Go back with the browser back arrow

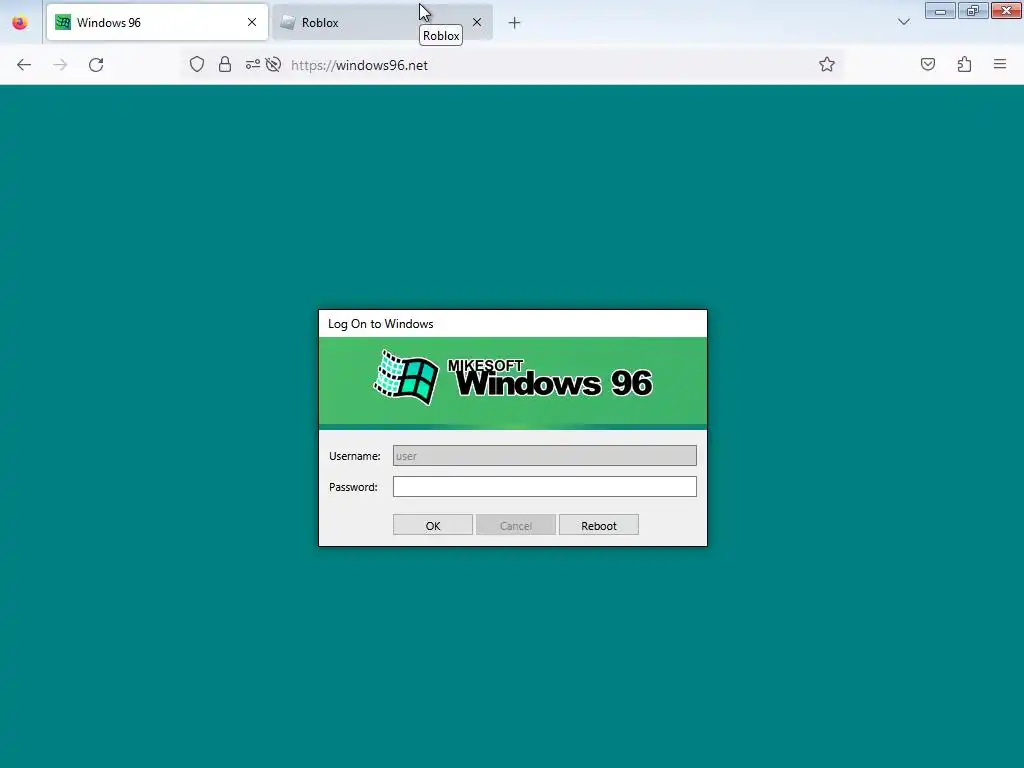click(x=24, y=65)
